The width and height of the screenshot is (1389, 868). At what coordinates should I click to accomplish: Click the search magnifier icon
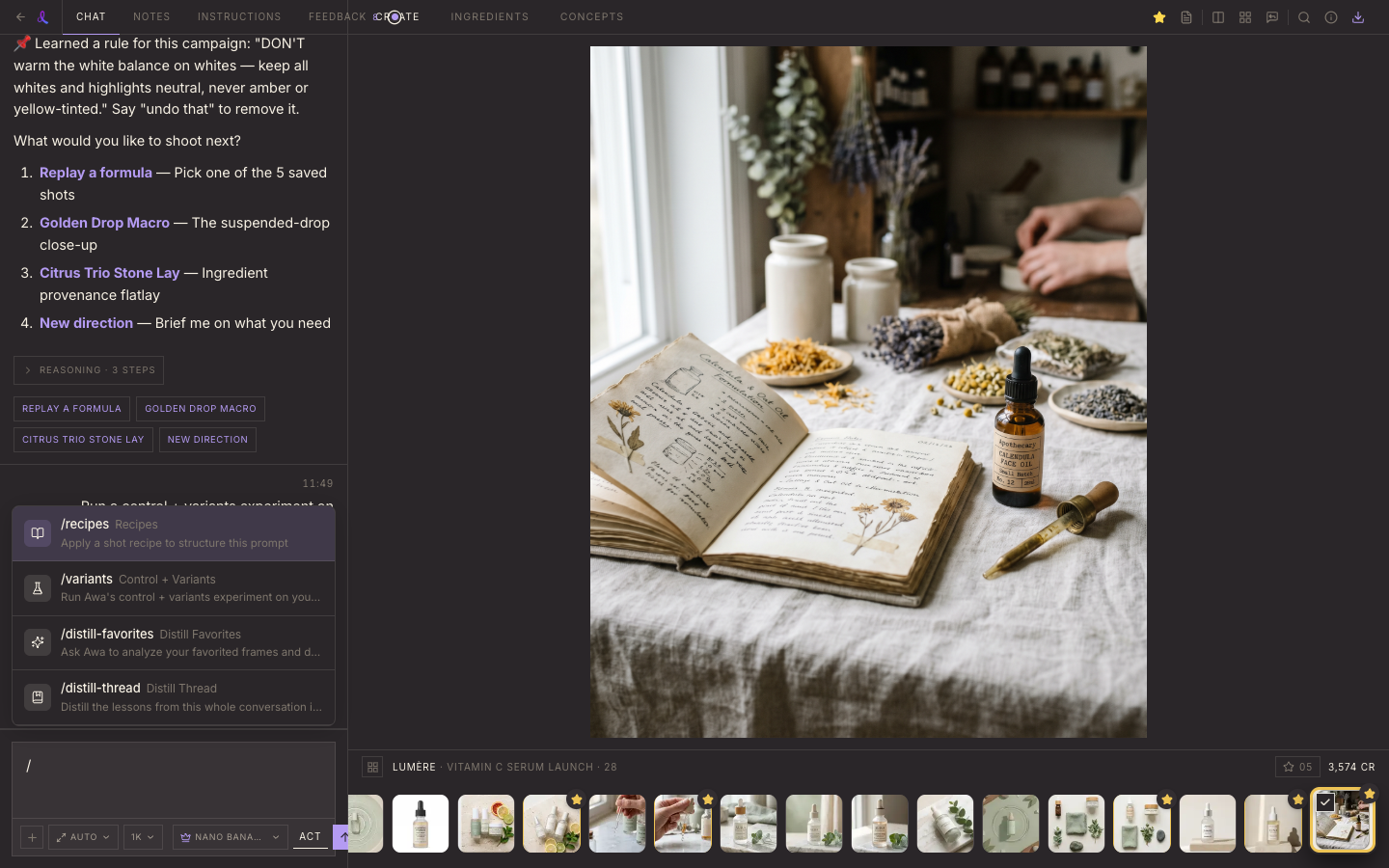click(x=1304, y=17)
